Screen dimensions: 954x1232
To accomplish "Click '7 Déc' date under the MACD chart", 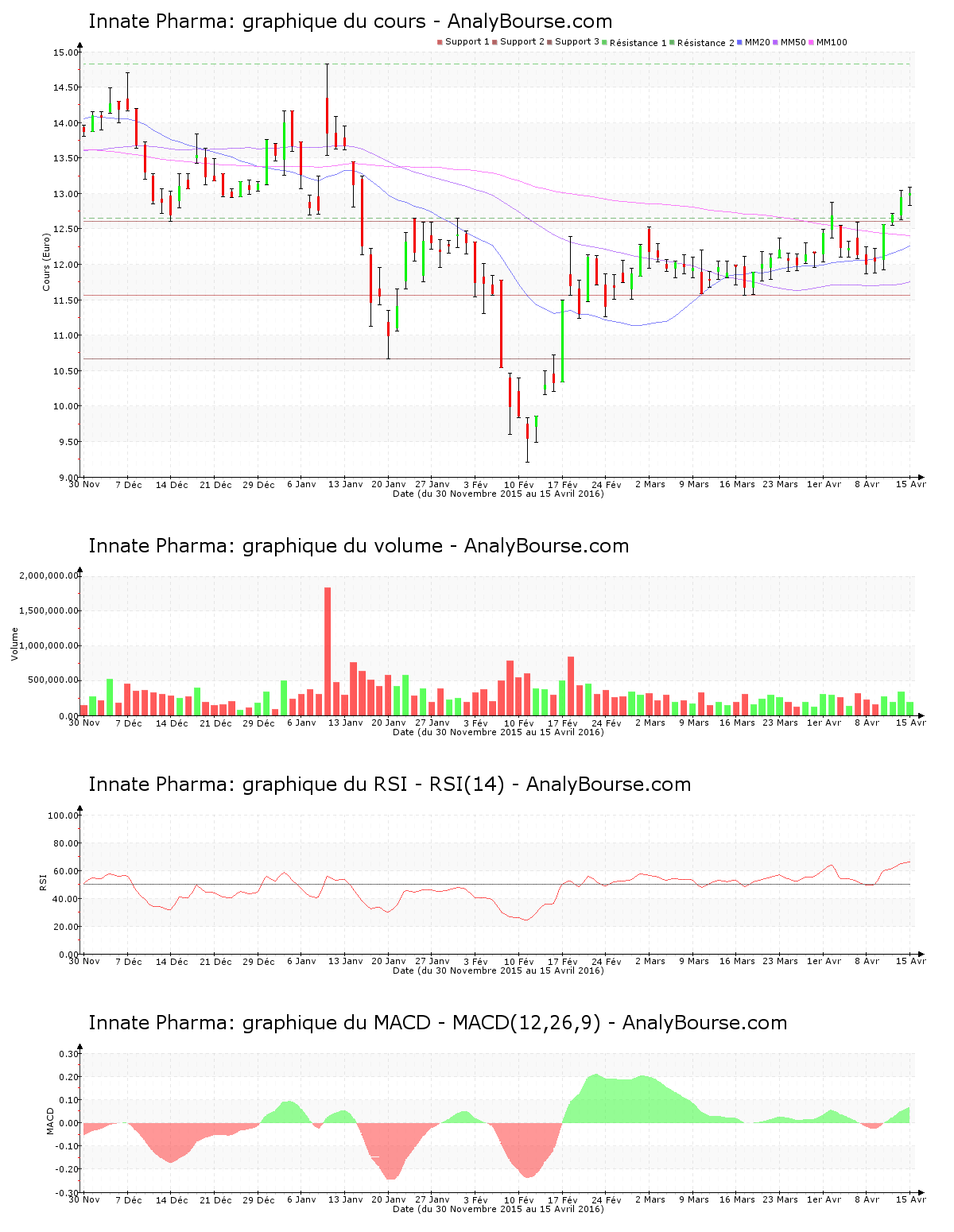I will tap(128, 1199).
